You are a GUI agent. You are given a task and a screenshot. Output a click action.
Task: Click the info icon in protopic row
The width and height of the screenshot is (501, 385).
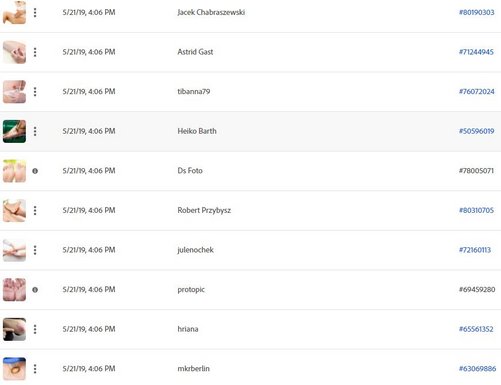coord(35,290)
